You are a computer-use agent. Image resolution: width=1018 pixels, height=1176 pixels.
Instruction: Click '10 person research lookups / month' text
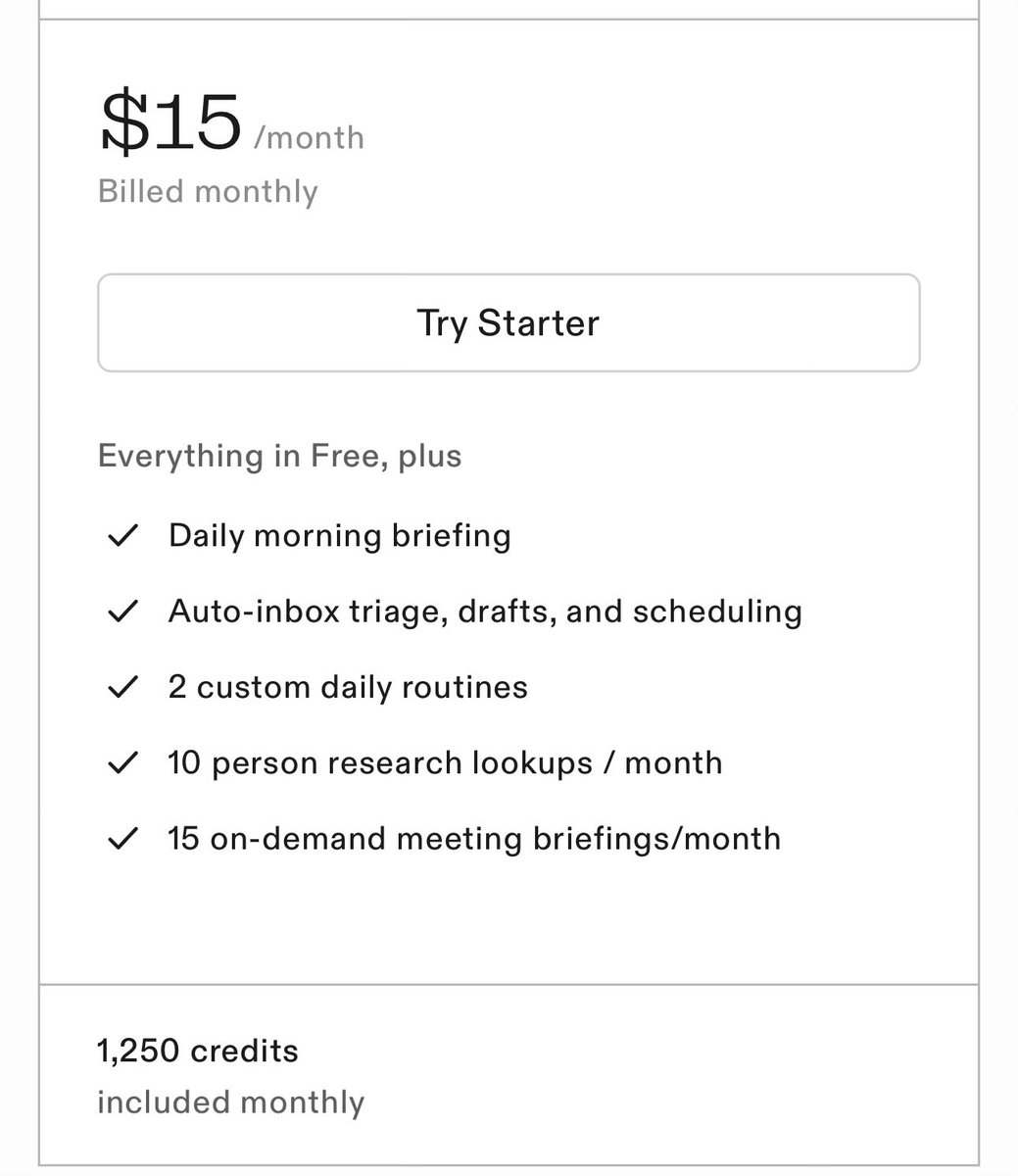point(445,762)
